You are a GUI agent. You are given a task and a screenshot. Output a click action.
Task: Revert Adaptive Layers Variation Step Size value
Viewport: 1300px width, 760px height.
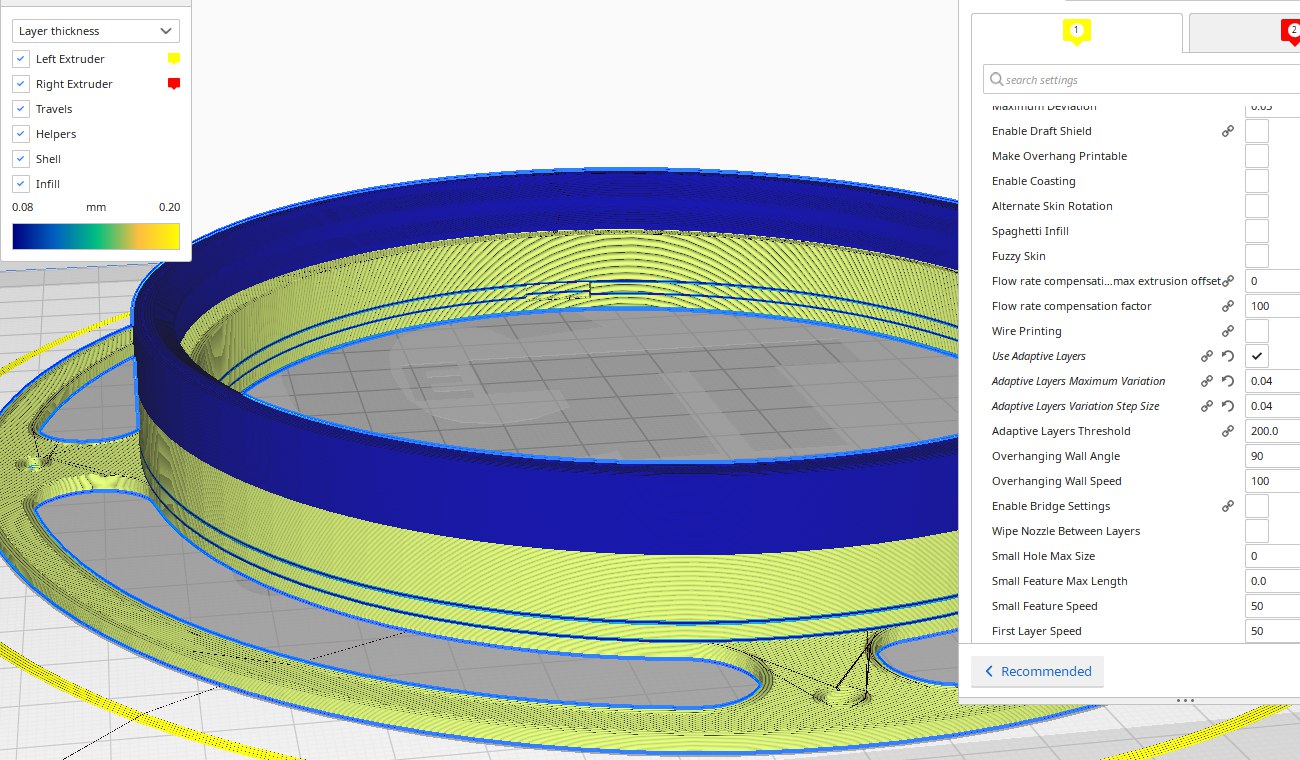coord(1228,406)
